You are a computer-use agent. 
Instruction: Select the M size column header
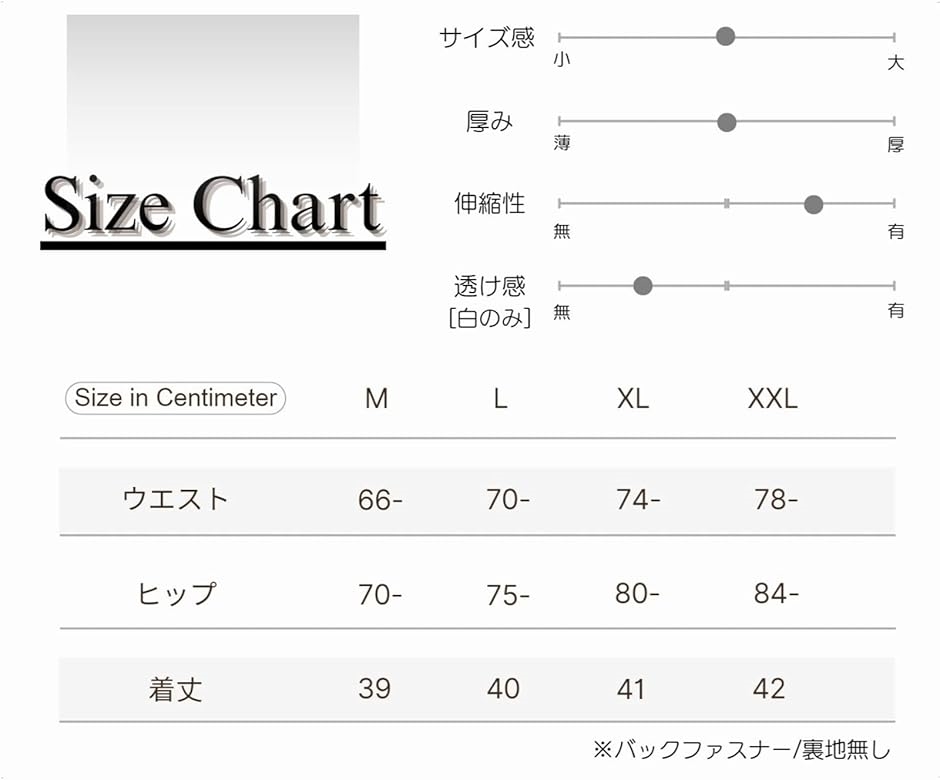click(376, 399)
